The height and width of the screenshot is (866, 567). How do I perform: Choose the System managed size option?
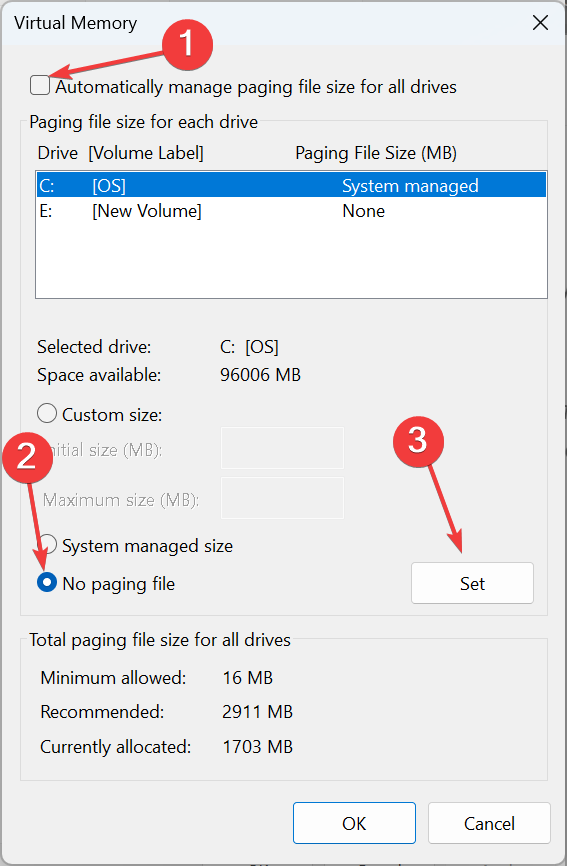[x=47, y=545]
